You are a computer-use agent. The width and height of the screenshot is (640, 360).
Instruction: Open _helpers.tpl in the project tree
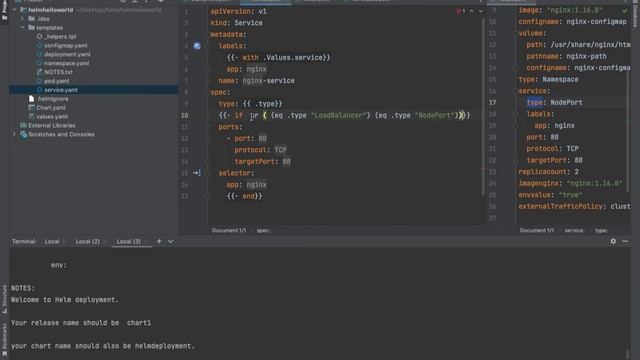pyautogui.click(x=60, y=37)
